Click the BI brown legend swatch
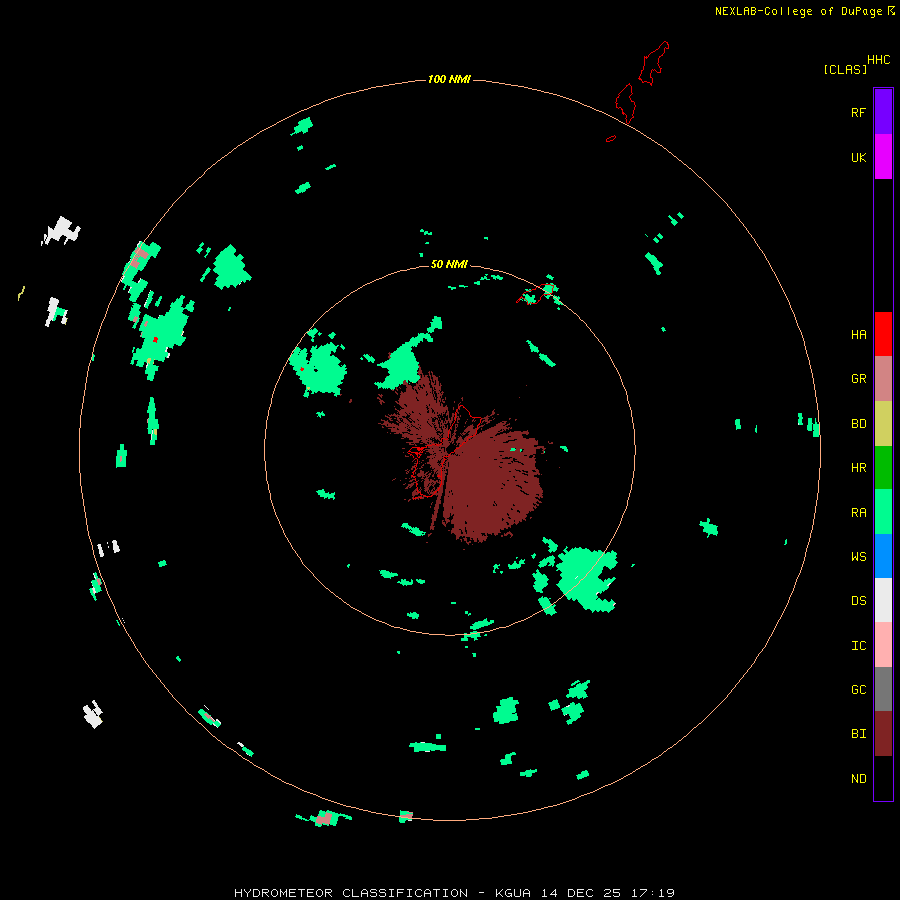This screenshot has height=900, width=900. coord(883,734)
